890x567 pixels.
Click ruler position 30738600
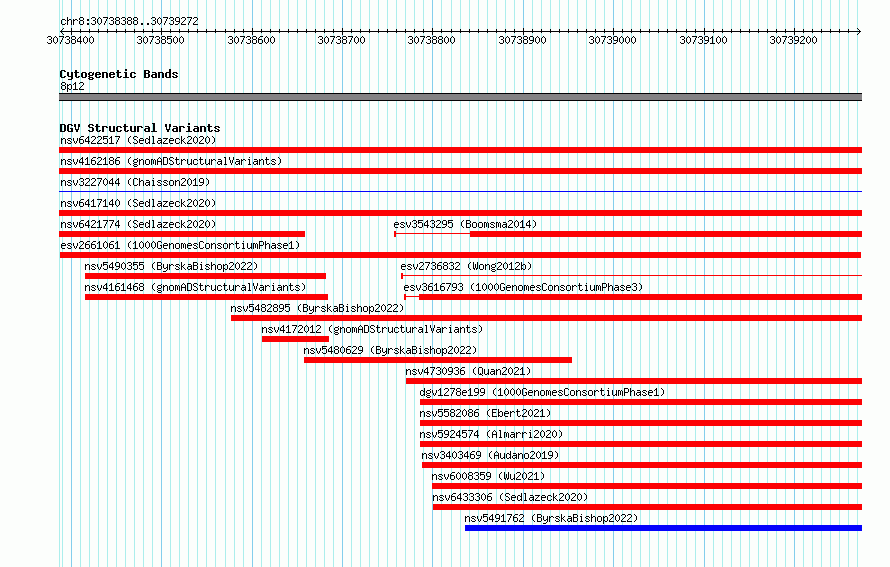(x=251, y=40)
